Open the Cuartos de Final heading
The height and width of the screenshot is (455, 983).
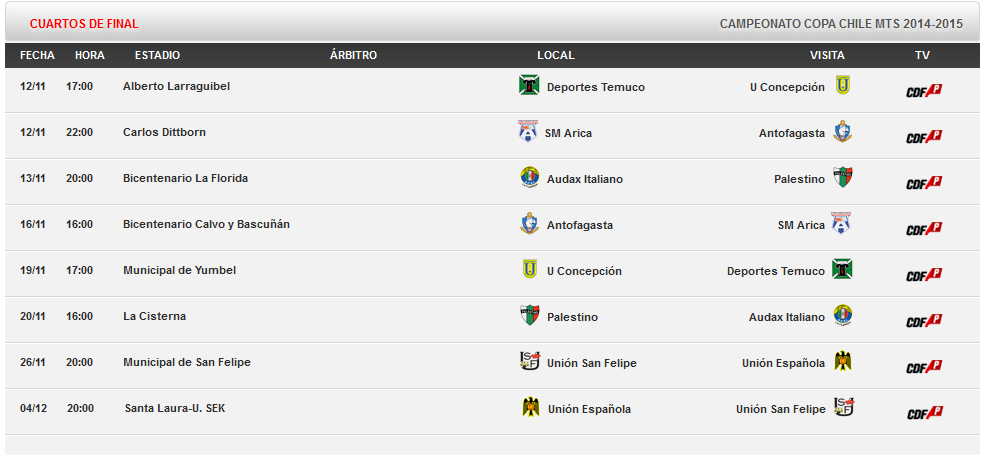84,24
